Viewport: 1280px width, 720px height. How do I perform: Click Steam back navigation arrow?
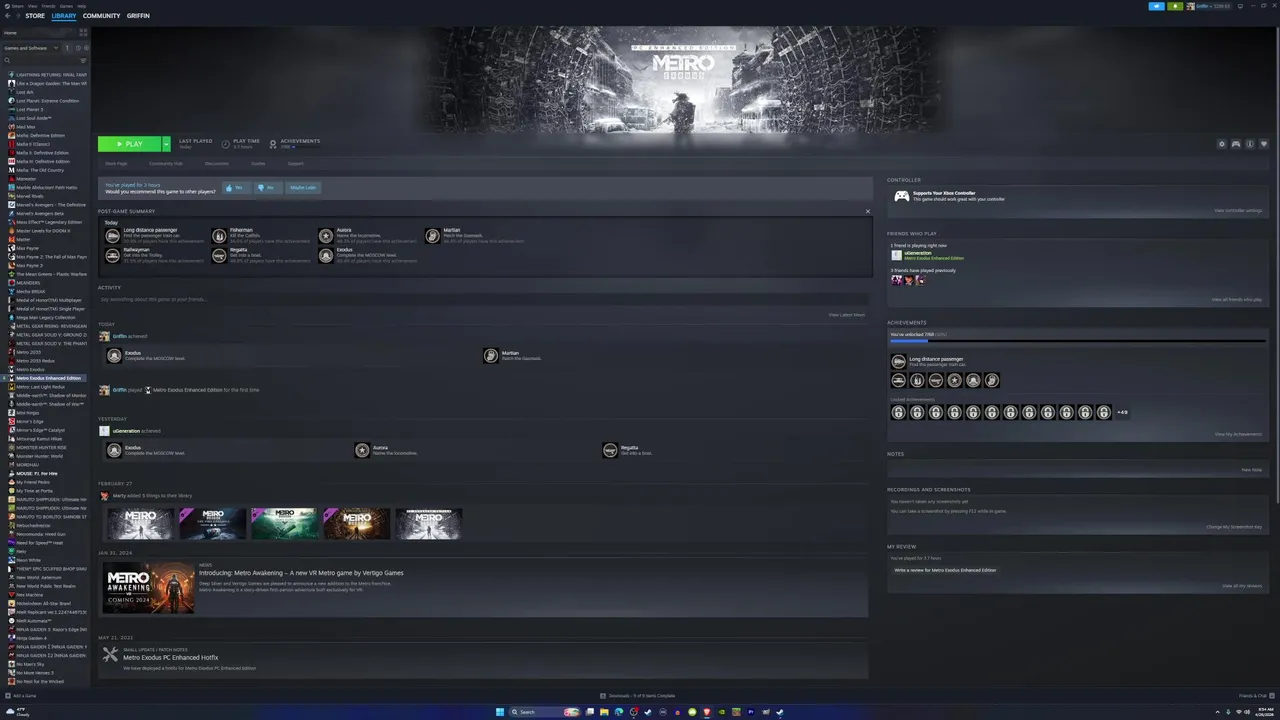(x=7, y=16)
